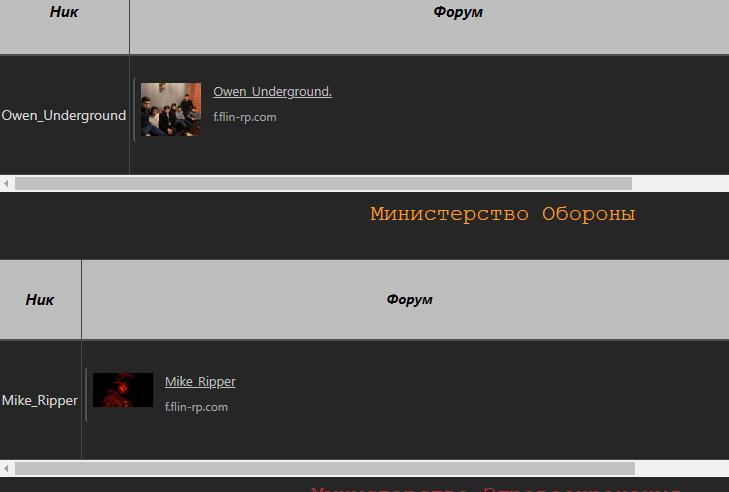The width and height of the screenshot is (729, 492).
Task: Open the Owen_Underground. forum profile link
Action: pos(272,92)
